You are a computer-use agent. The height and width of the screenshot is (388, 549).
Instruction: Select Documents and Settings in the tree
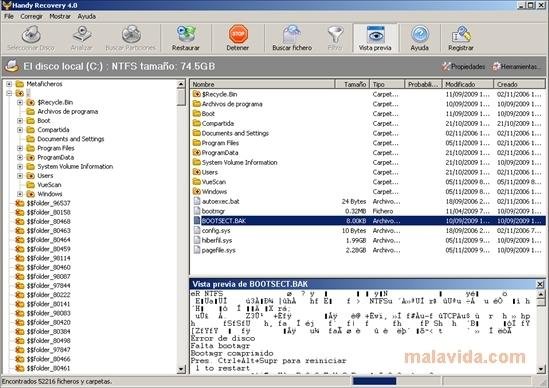tap(71, 139)
